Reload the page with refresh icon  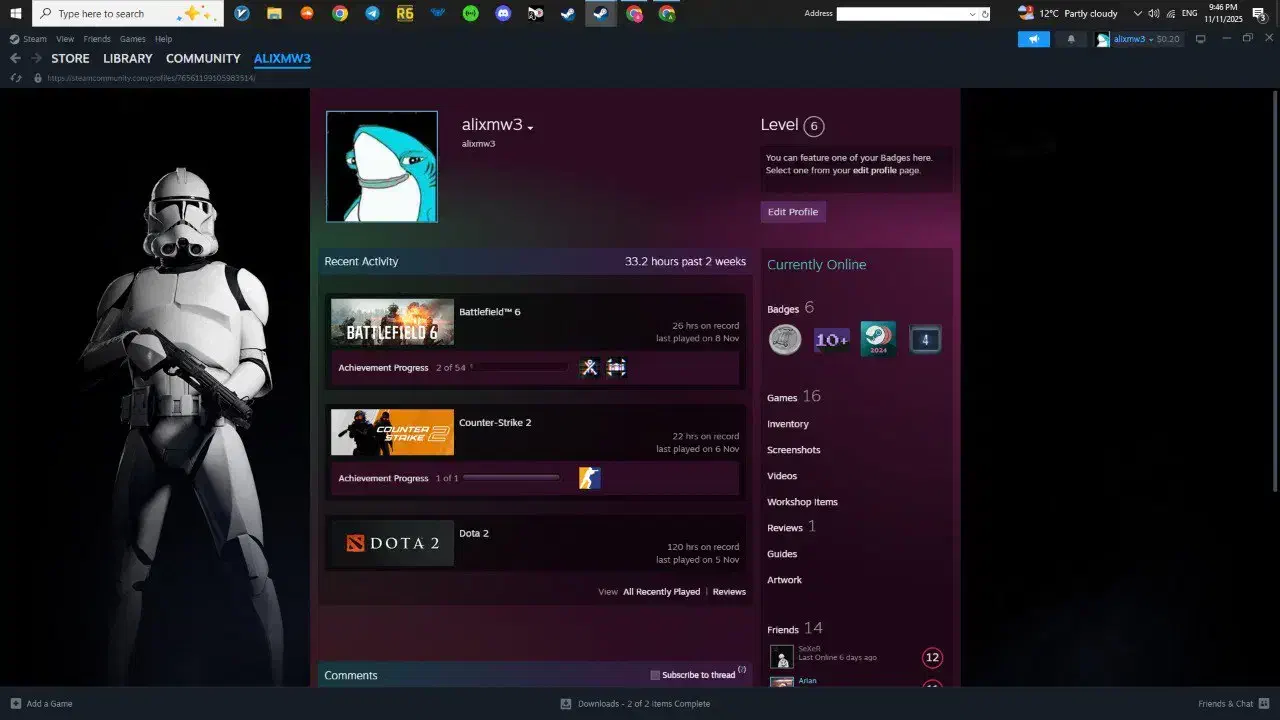(16, 78)
